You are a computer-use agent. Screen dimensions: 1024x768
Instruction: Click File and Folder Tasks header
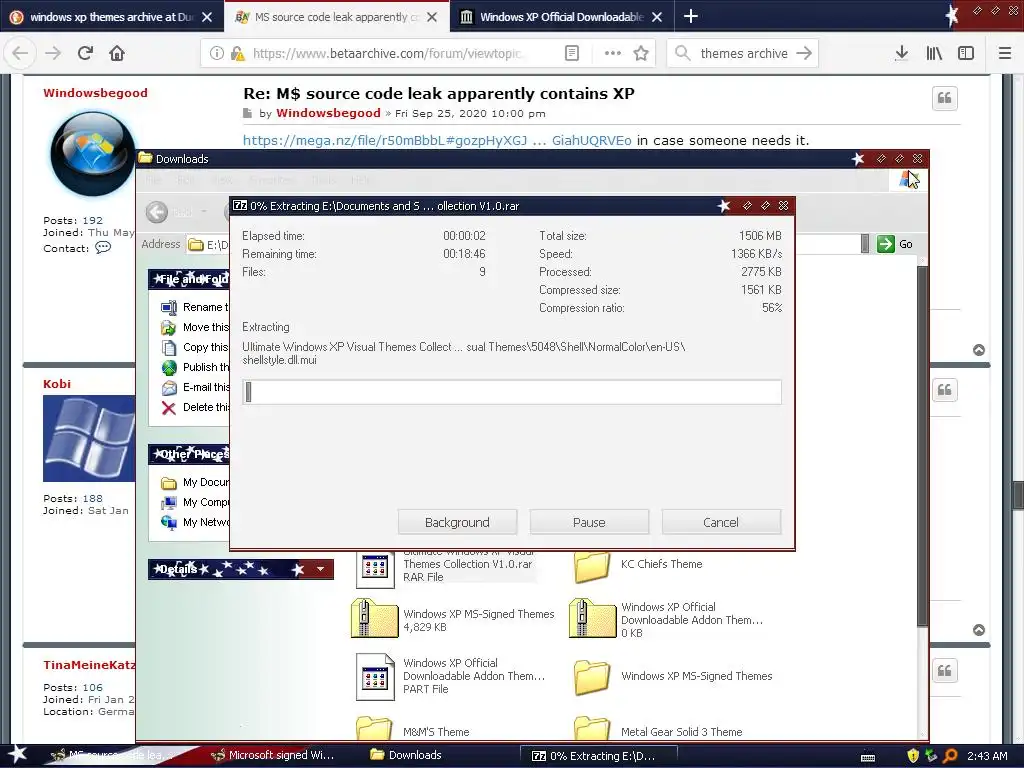(189, 279)
